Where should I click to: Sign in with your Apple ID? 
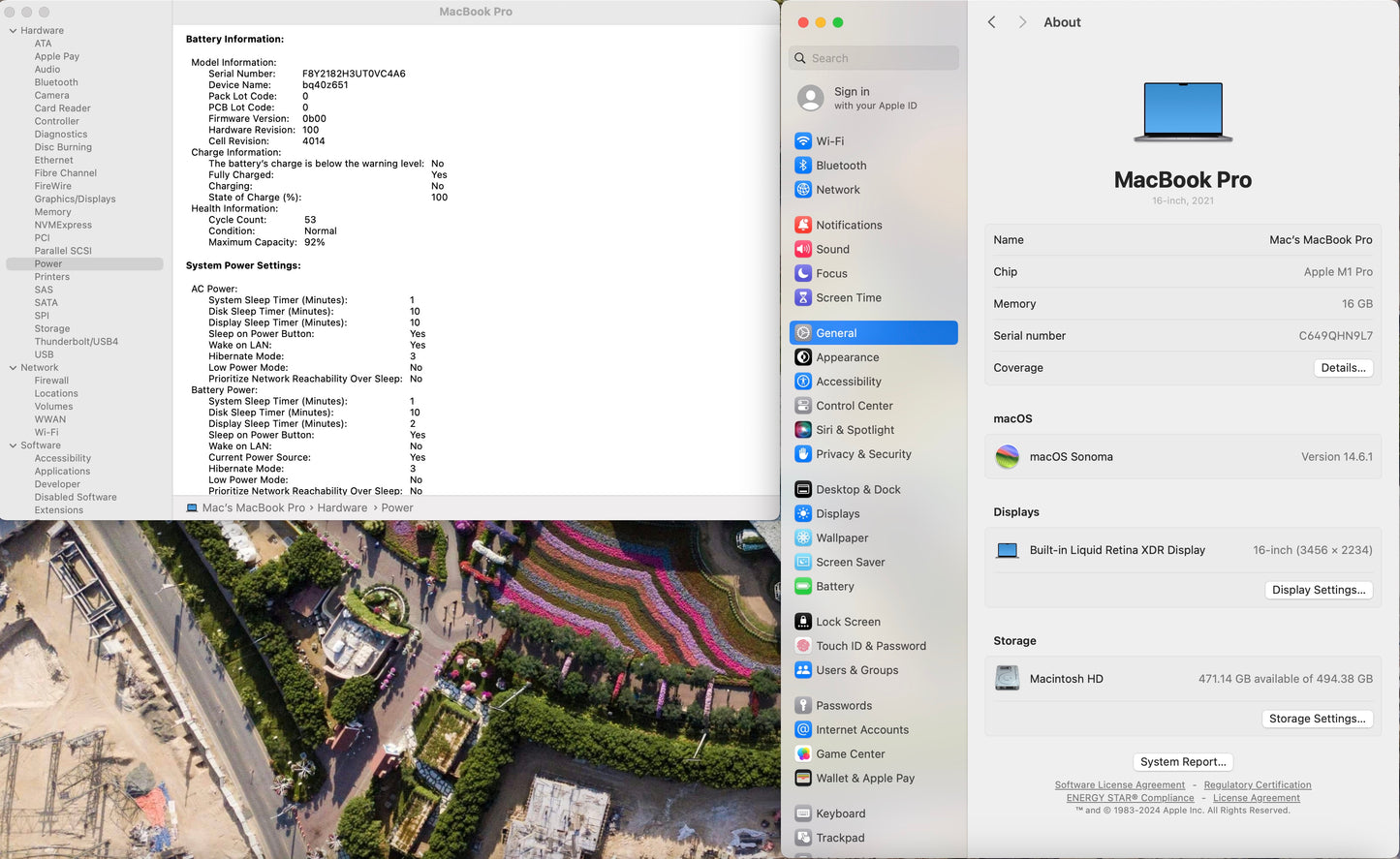pyautogui.click(x=874, y=98)
